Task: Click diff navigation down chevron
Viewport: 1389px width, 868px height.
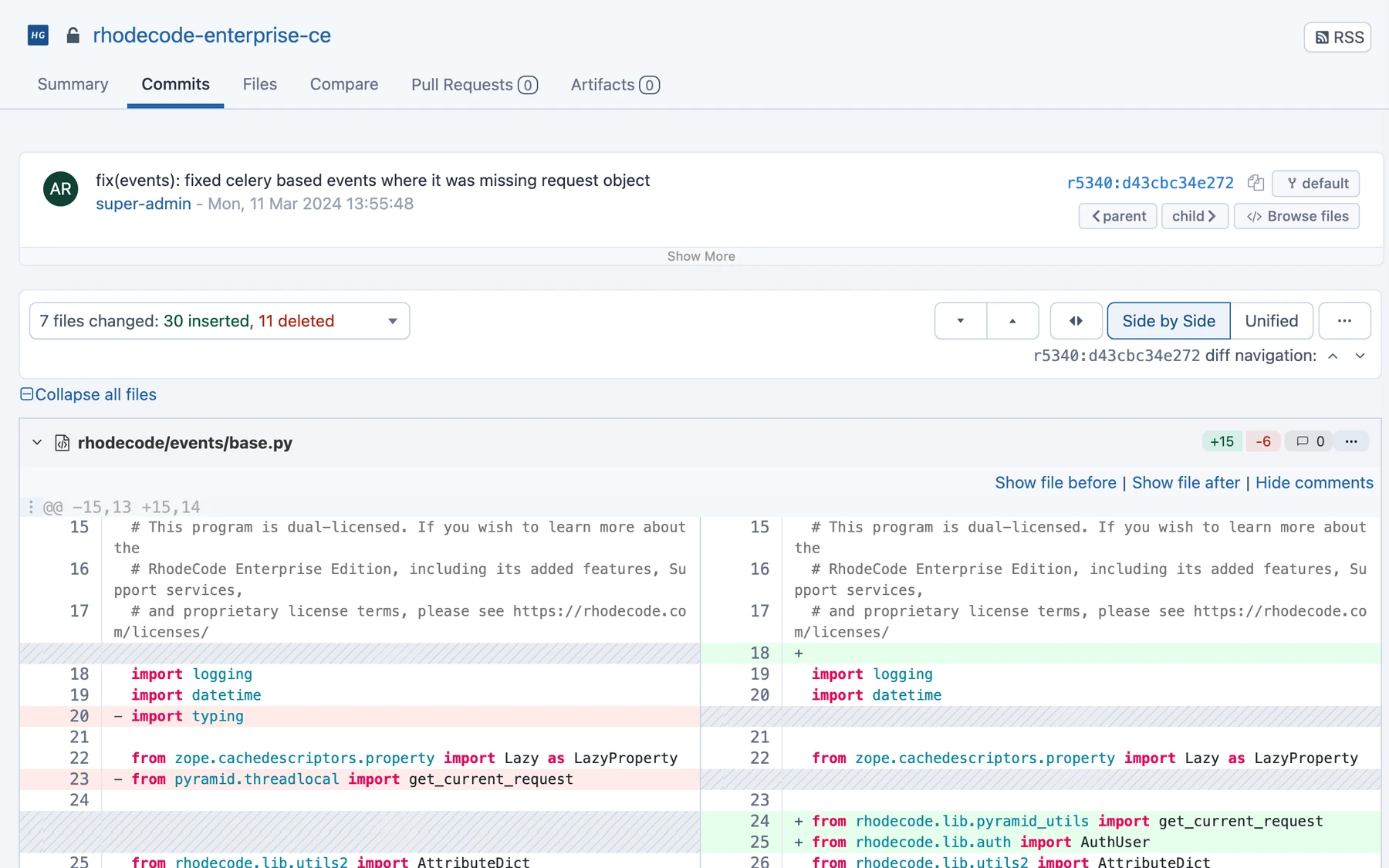Action: [1360, 356]
